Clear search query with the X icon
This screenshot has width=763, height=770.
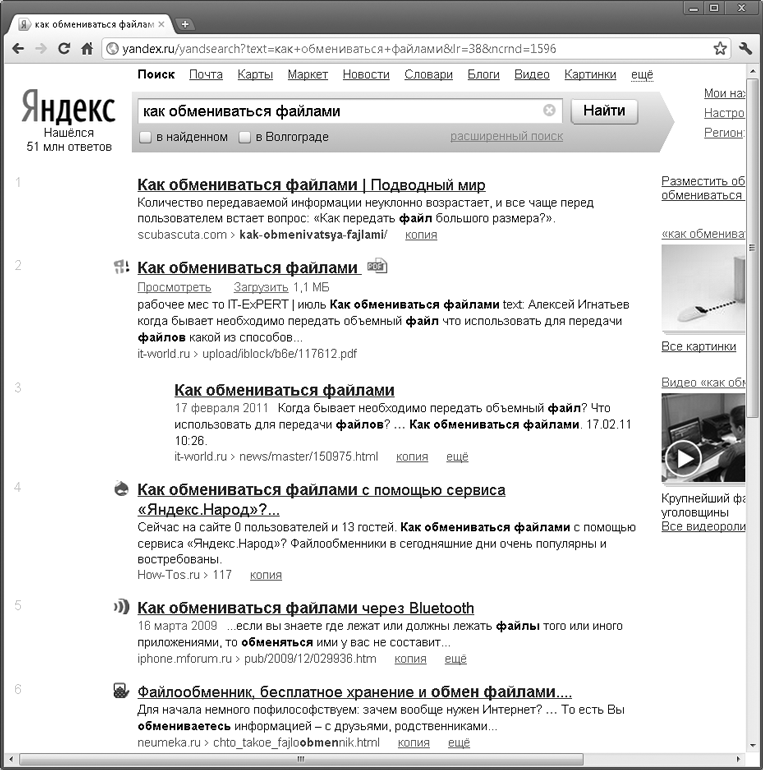[549, 110]
